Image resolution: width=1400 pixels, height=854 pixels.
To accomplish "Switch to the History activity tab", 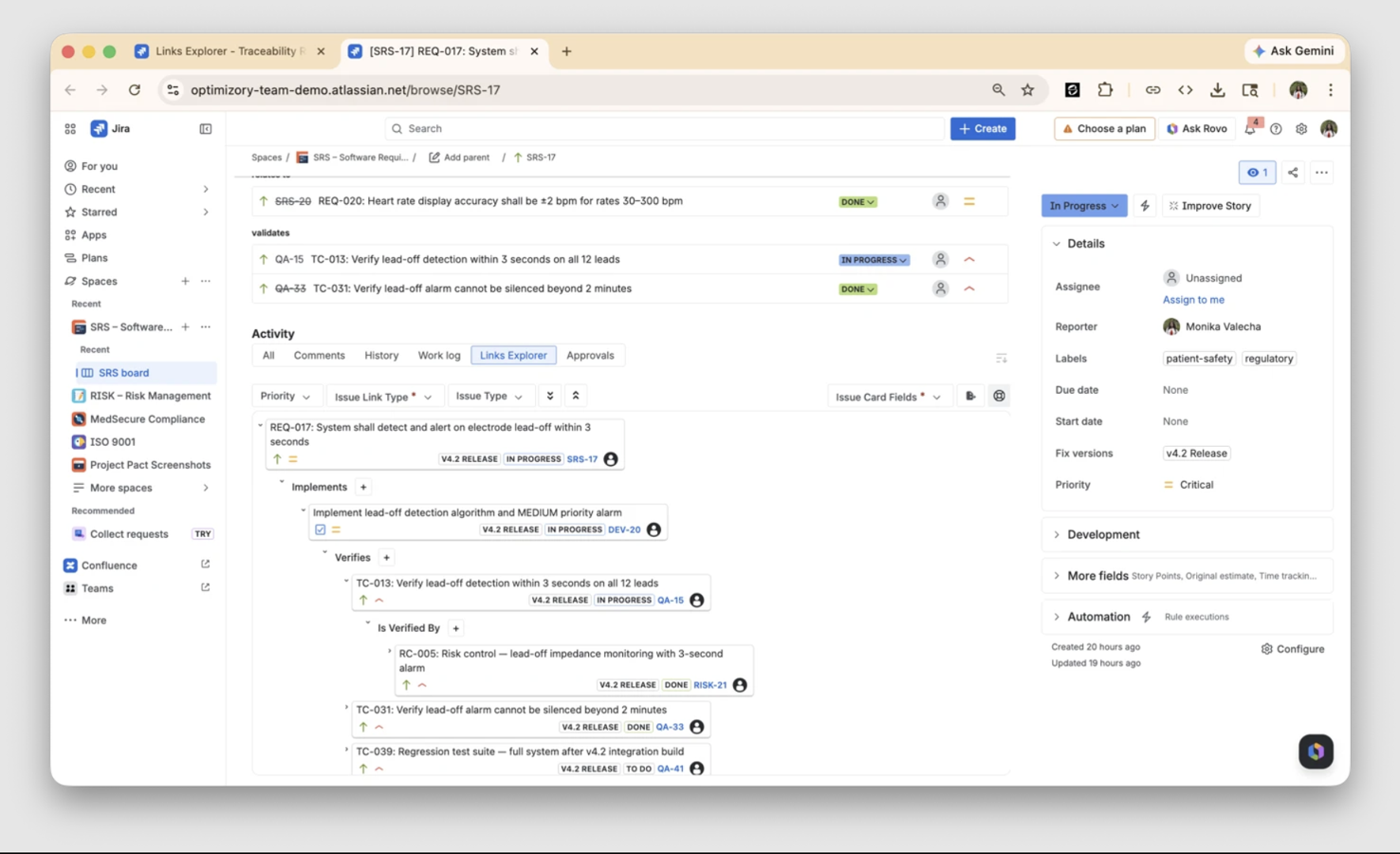I will pos(381,356).
